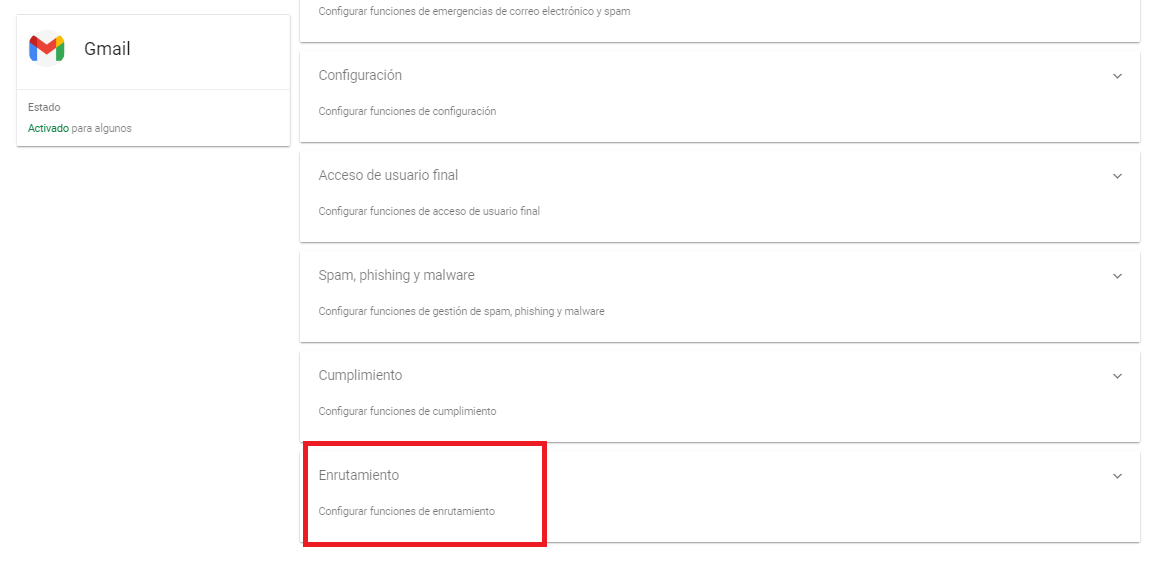The image size is (1156, 561).
Task: Expand the Acceso de usuario final chevron
Action: pos(1117,176)
